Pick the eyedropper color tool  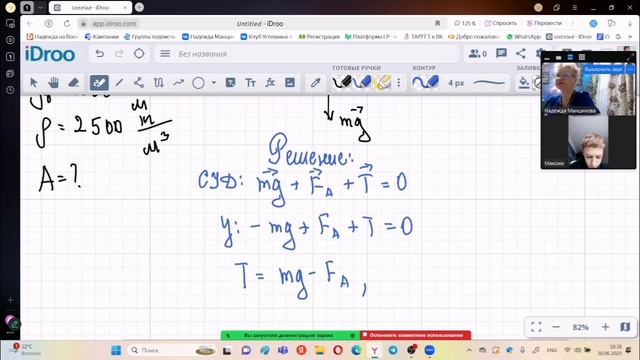[315, 83]
